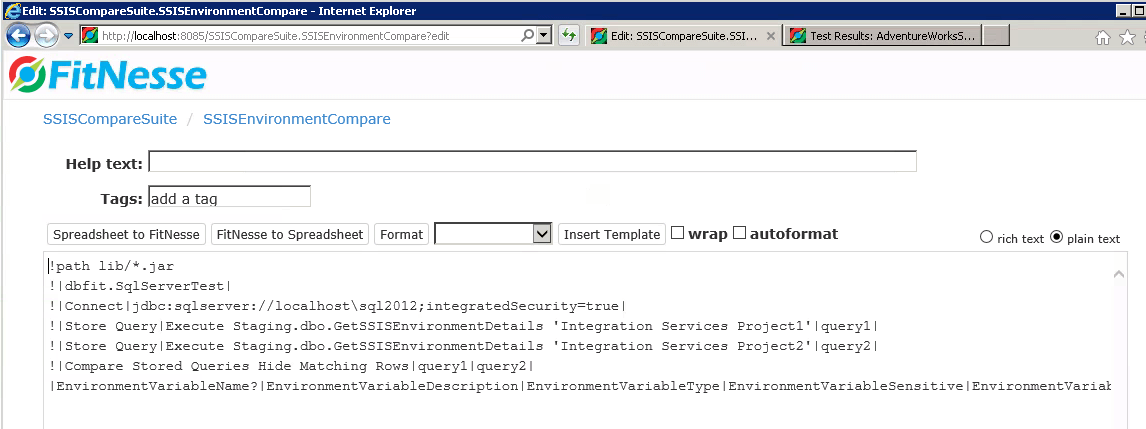Screen dimensions: 1146x429
Task: Follow the SSISCompareSuite breadcrumb link
Action: pyautogui.click(x=110, y=119)
